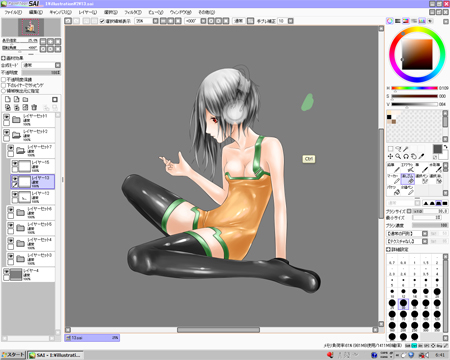
Task: Click the foreground color swatch
Action: tap(437, 149)
